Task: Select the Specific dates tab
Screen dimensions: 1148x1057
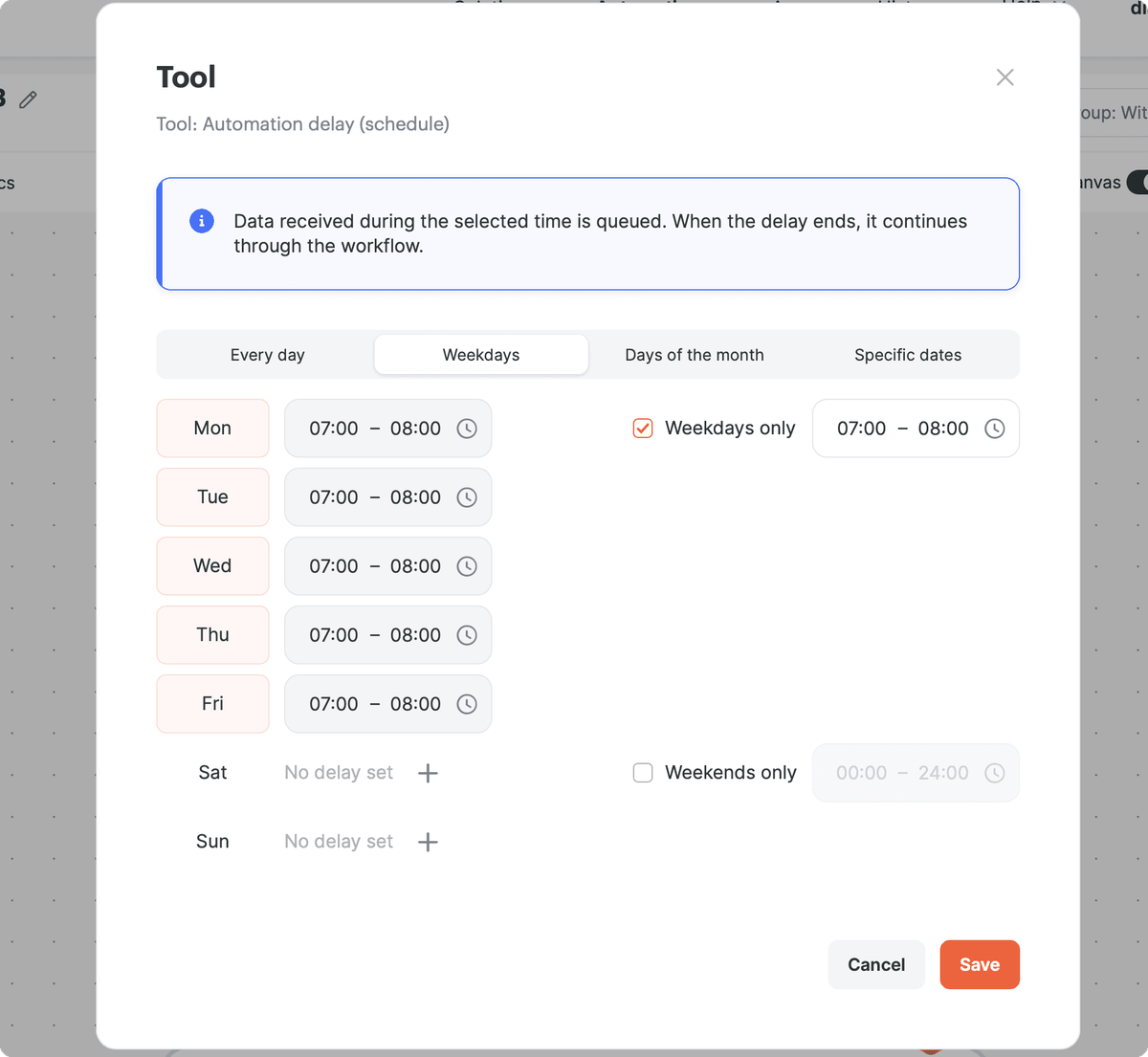Action: (908, 355)
